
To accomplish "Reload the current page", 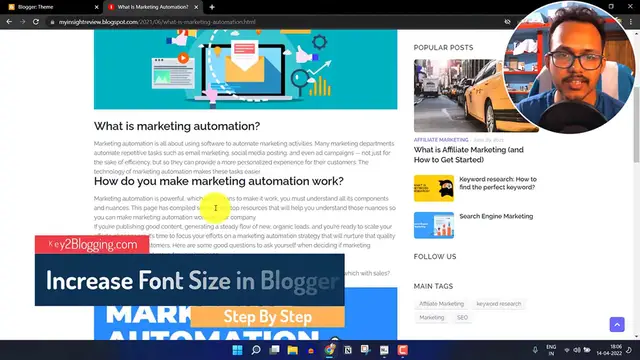I will (36, 22).
